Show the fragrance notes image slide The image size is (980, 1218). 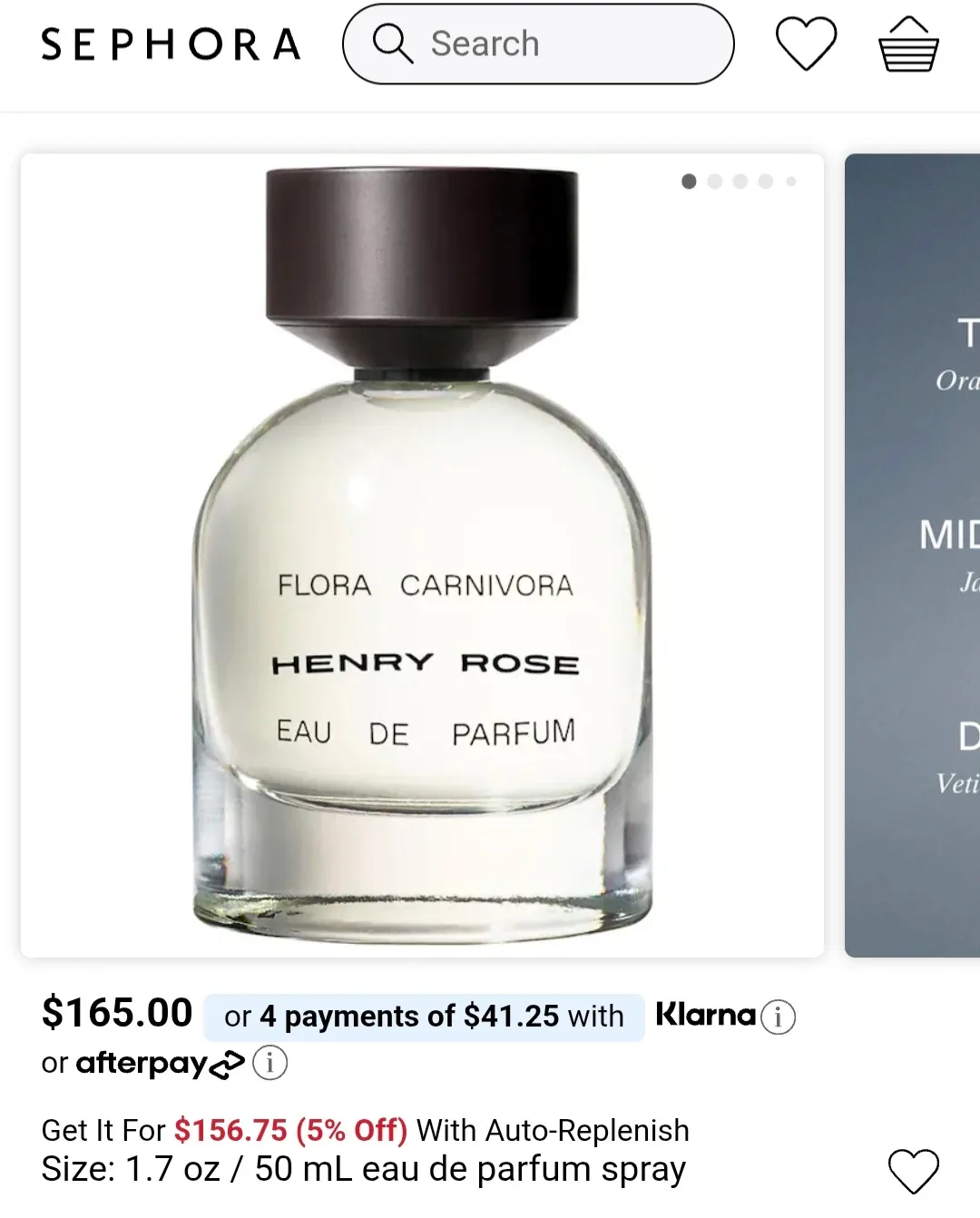click(x=913, y=555)
